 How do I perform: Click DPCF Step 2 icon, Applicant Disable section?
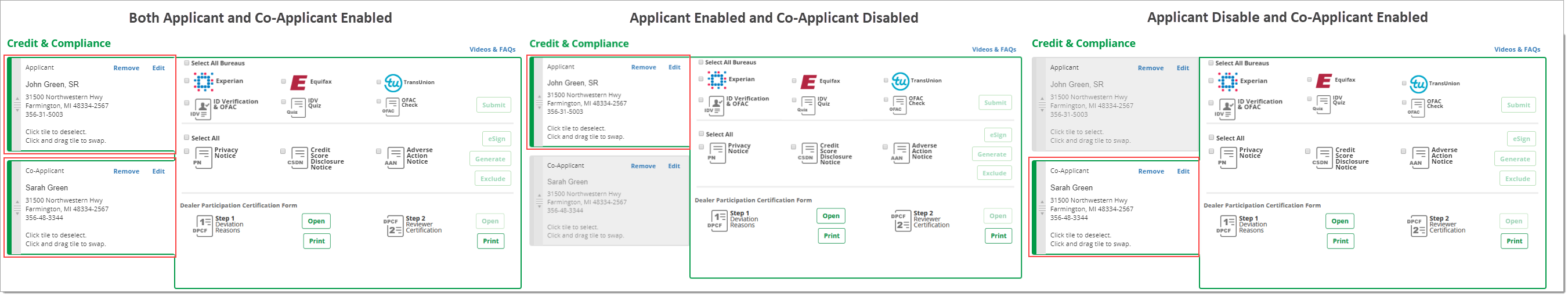coord(1418,225)
